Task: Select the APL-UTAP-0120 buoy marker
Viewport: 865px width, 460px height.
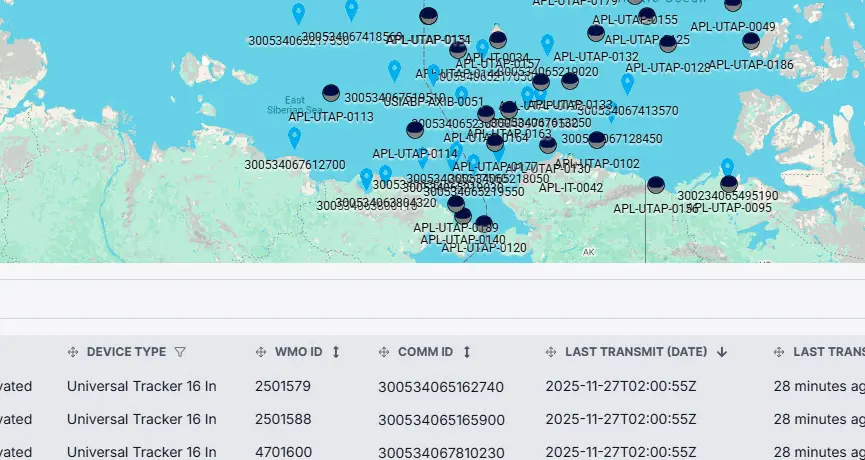Action: click(x=484, y=224)
